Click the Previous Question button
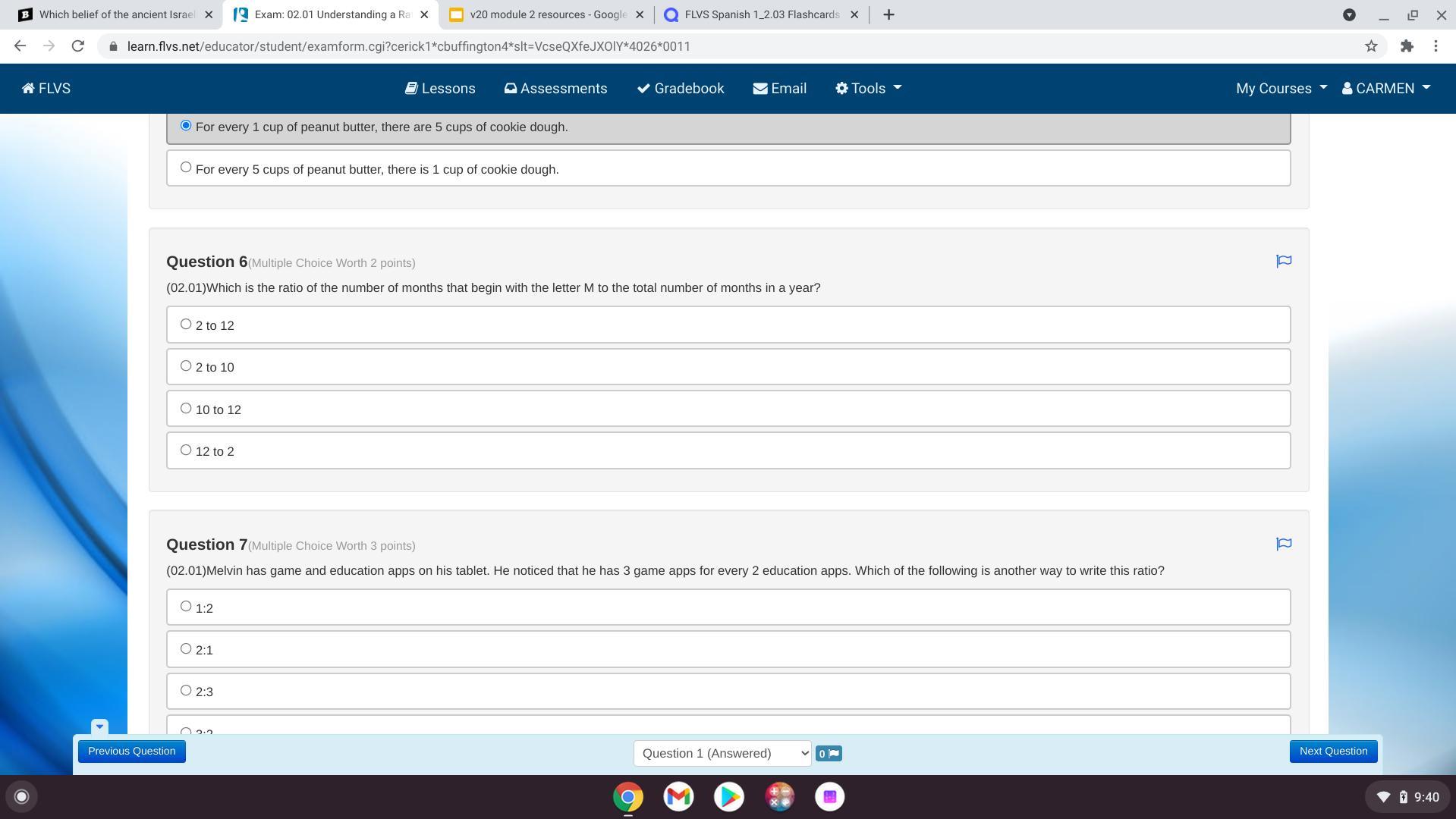 [x=132, y=752]
